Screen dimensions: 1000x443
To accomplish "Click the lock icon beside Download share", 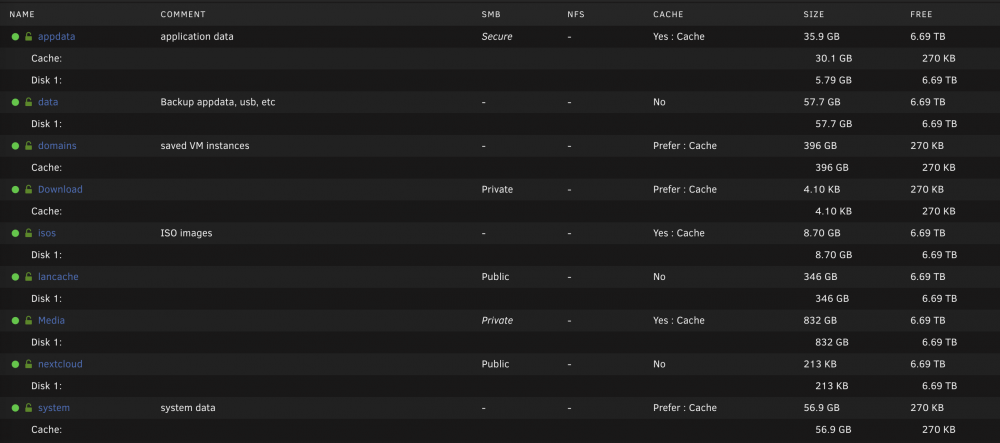I will coord(29,189).
